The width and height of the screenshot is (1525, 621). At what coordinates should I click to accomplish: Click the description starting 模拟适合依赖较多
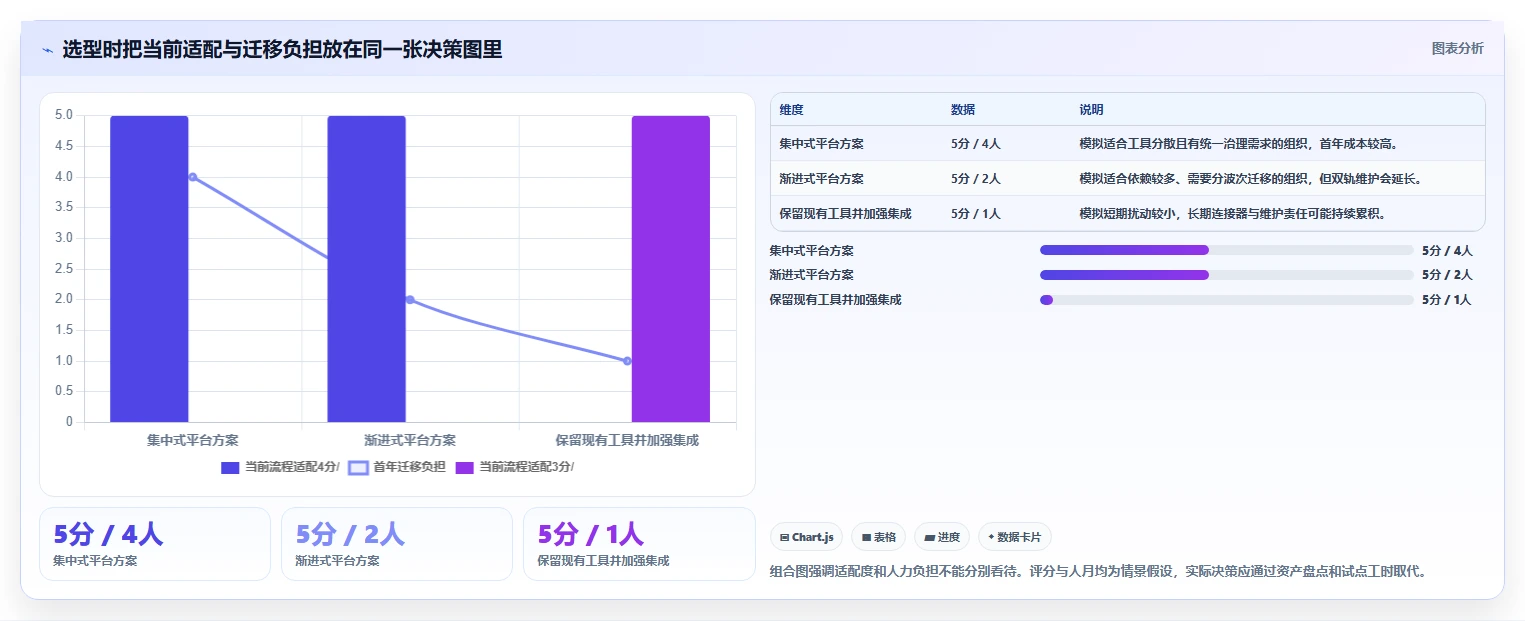click(x=1250, y=179)
